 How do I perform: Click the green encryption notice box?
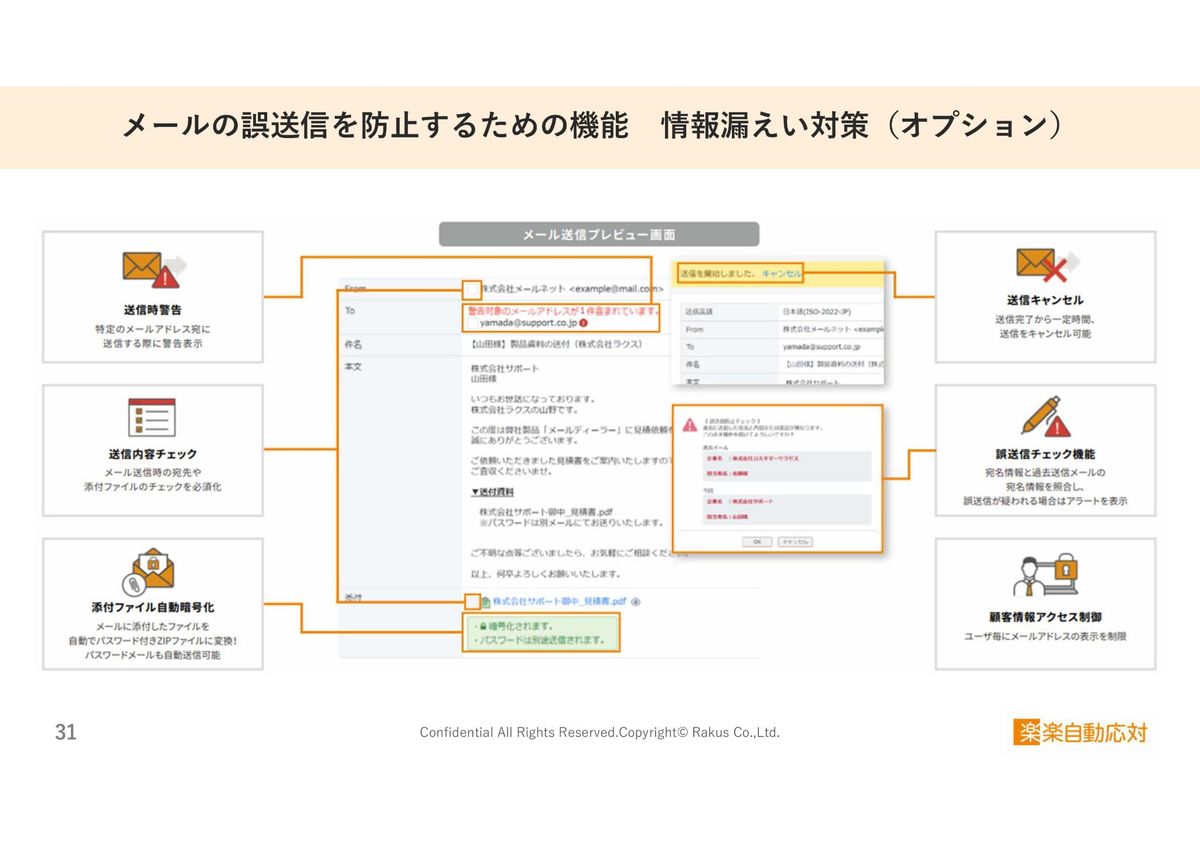click(541, 632)
